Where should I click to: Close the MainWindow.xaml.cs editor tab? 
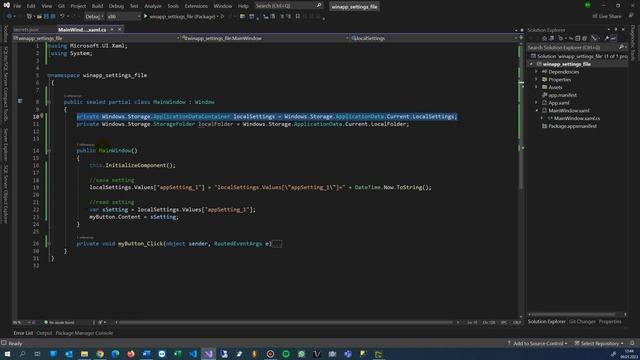point(120,29)
